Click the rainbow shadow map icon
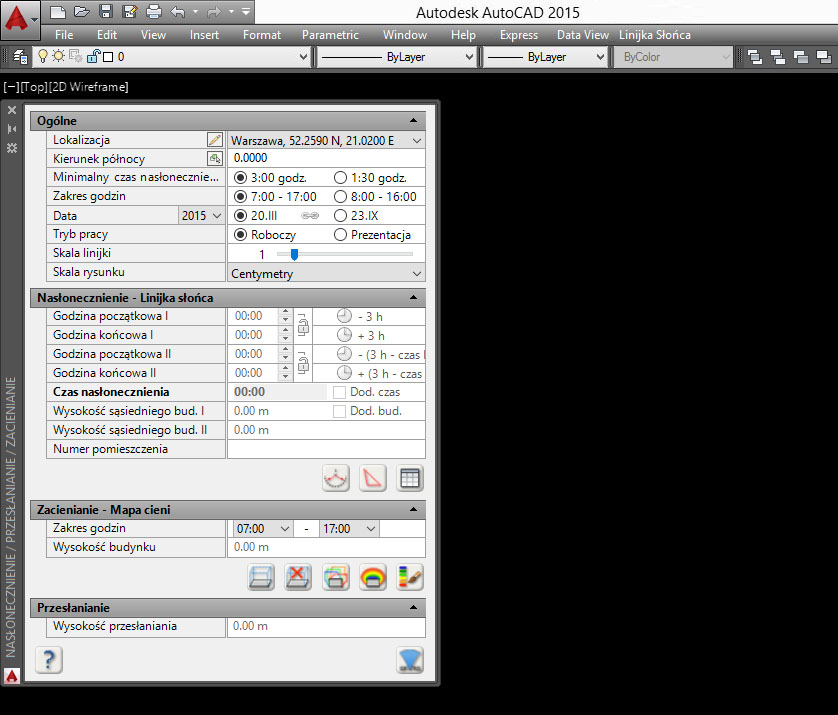The height and width of the screenshot is (715, 838). coord(373,577)
